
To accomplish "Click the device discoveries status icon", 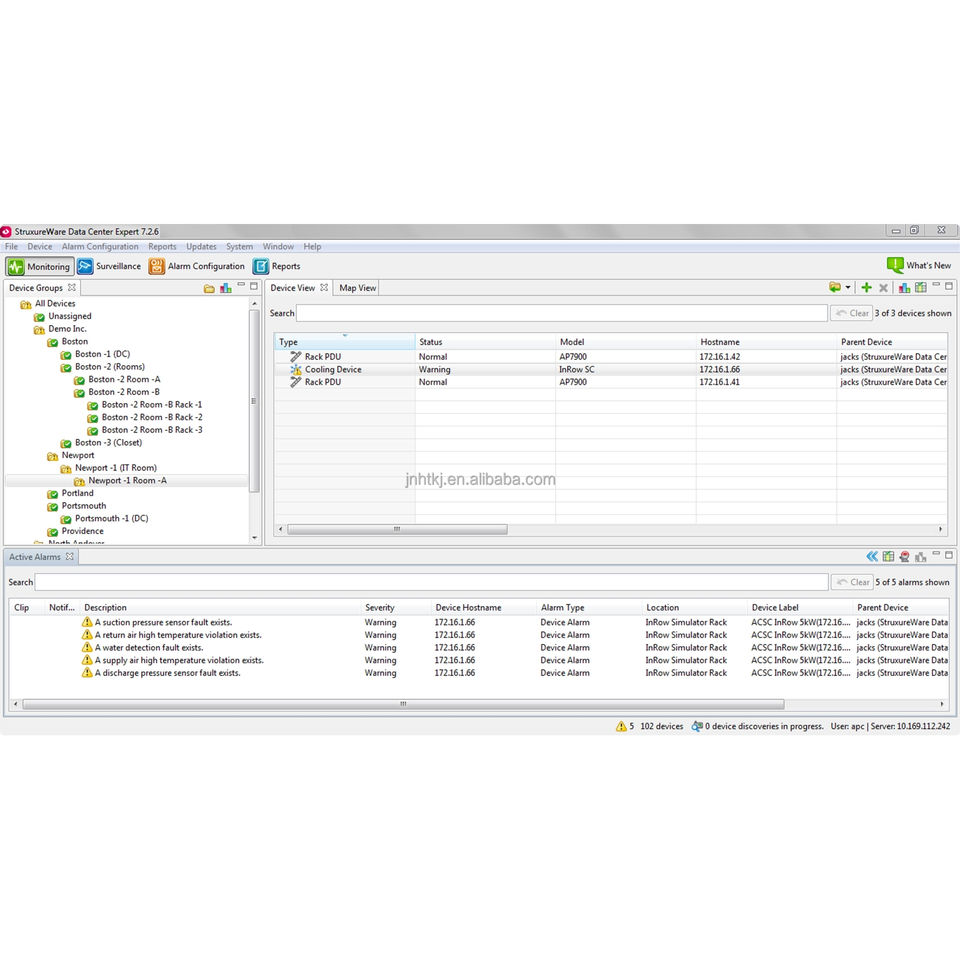I will (x=697, y=726).
